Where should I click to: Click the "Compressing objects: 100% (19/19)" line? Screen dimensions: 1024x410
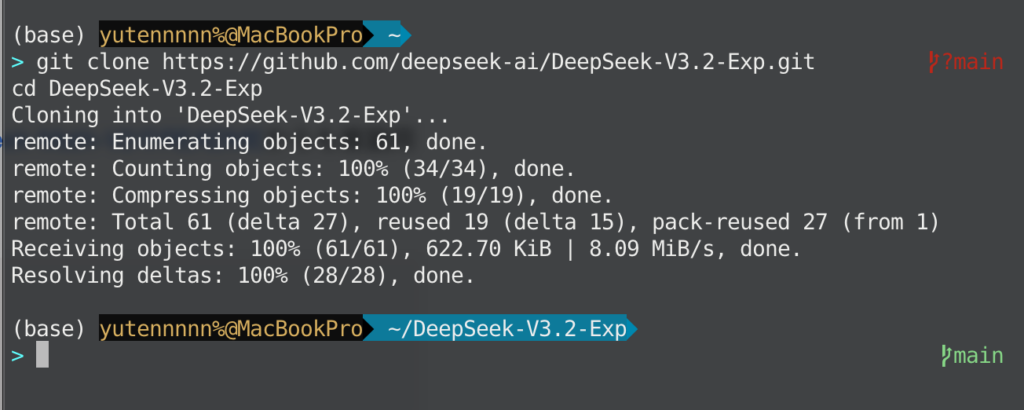point(310,193)
